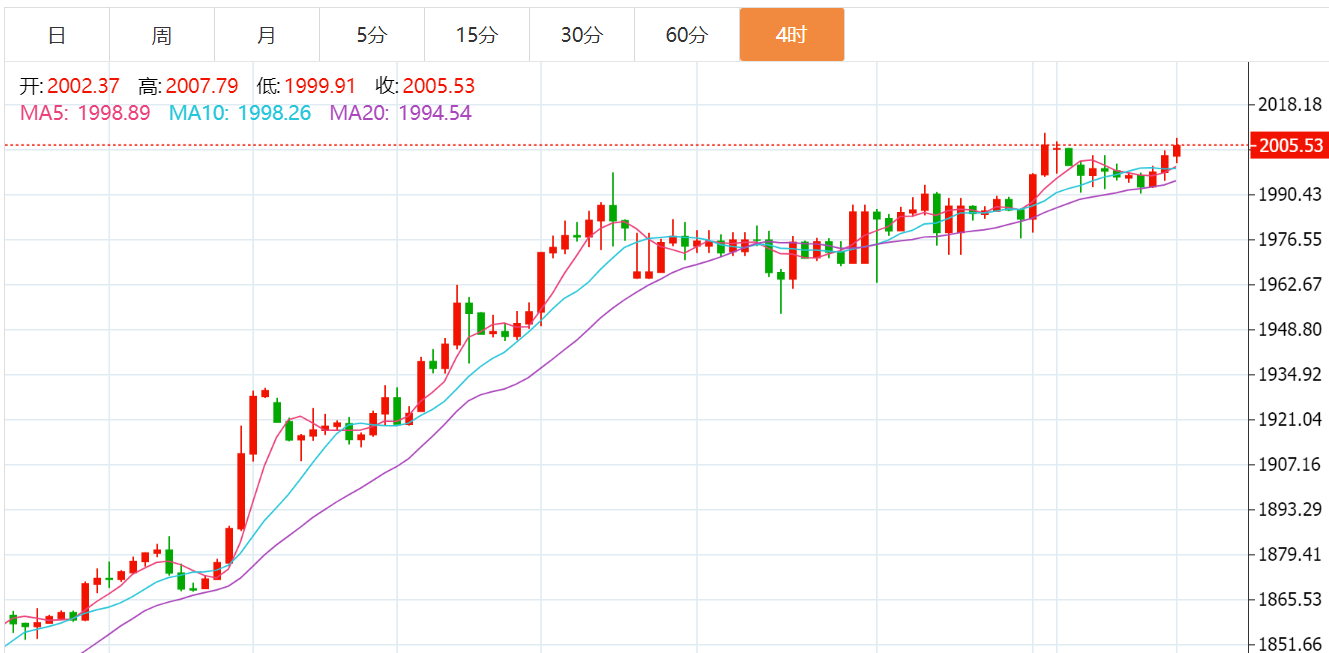This screenshot has width=1329, height=653.
Task: Click the high price 2007.79 value
Action: (202, 87)
